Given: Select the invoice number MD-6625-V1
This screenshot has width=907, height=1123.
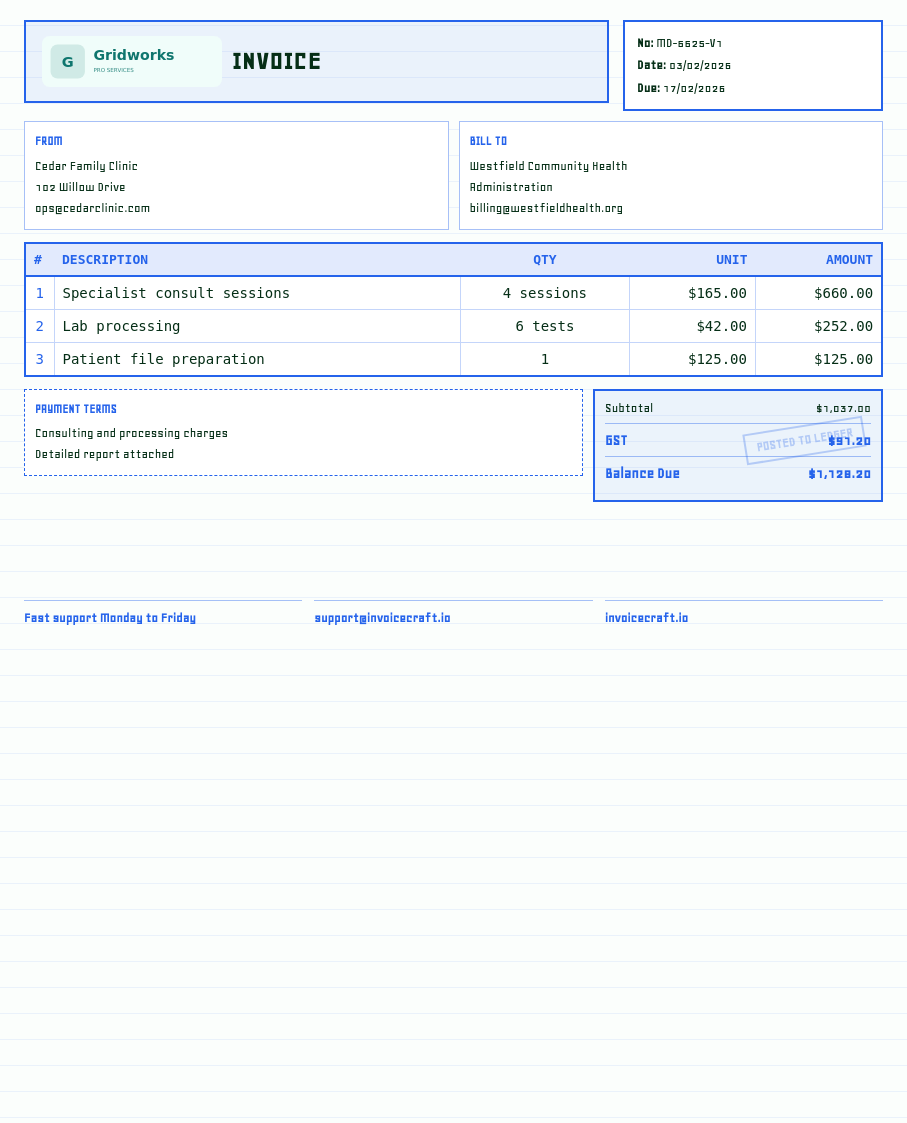Looking at the screenshot, I should [x=689, y=43].
